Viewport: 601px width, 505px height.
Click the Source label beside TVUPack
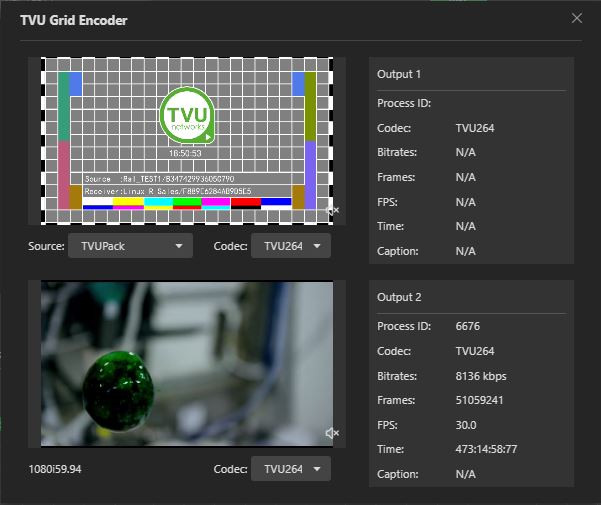click(x=46, y=246)
